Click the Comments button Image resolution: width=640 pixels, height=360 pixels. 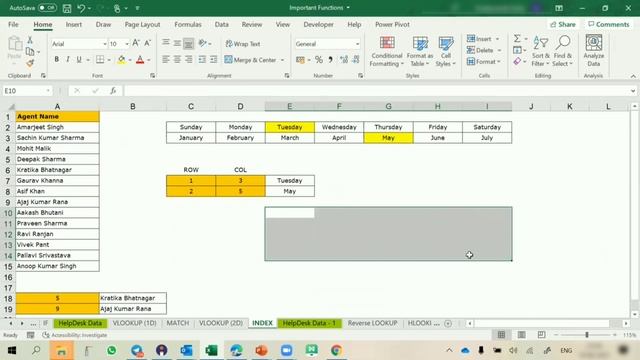tap(609, 24)
